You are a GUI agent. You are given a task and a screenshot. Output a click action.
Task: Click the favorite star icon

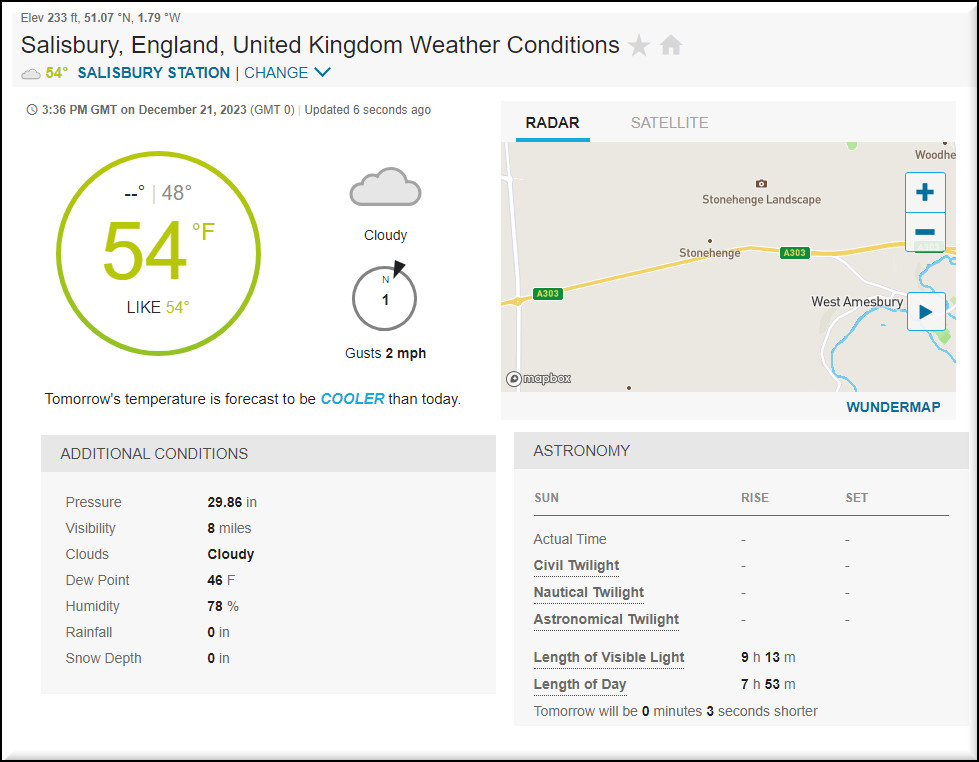pyautogui.click(x=639, y=46)
